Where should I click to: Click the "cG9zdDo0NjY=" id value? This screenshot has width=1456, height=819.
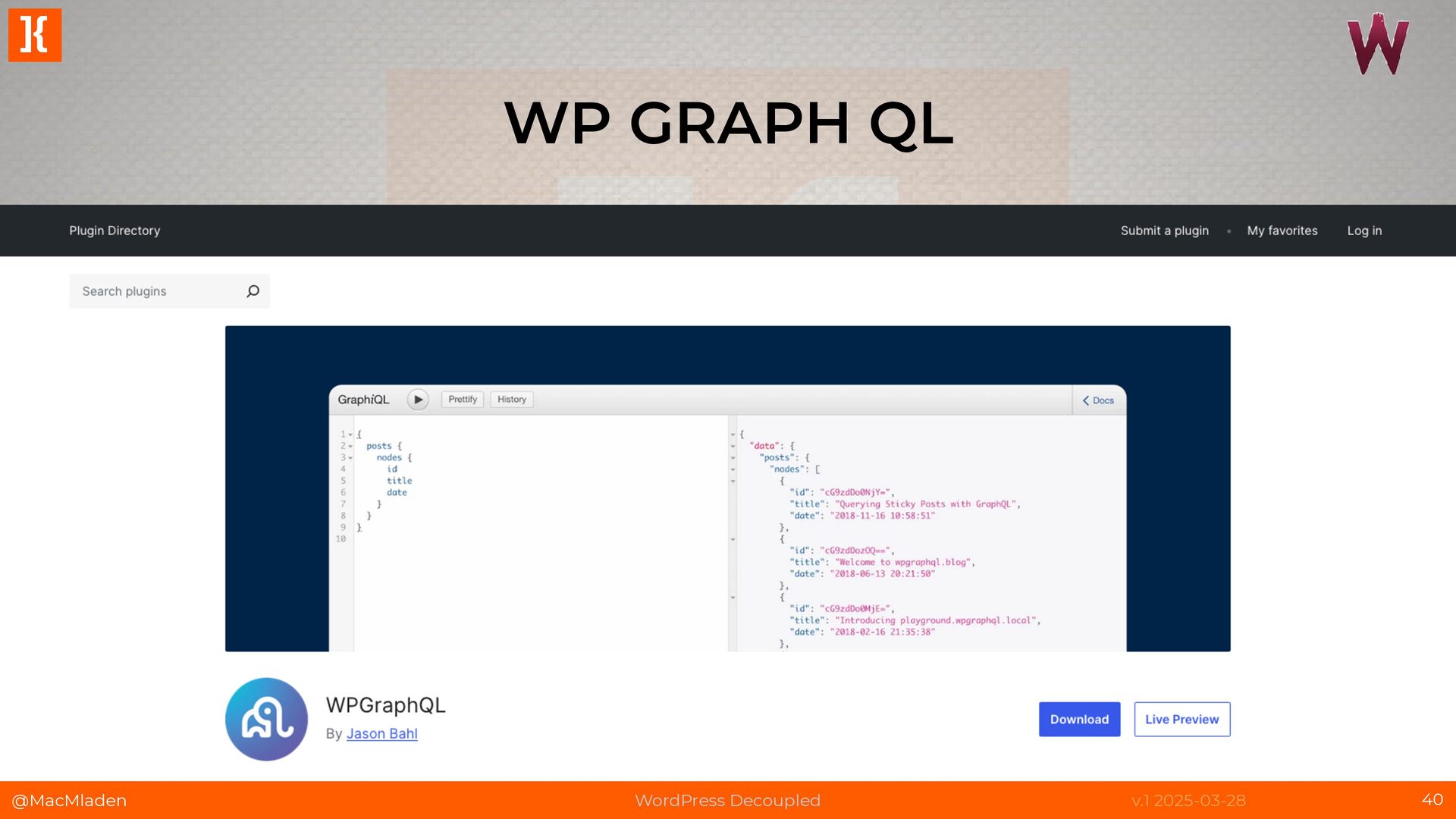coord(857,493)
